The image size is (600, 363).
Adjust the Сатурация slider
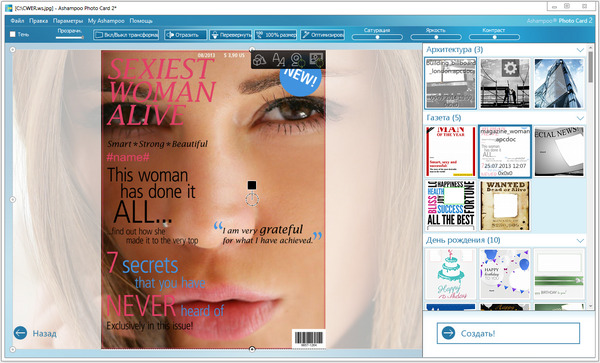coord(377,37)
